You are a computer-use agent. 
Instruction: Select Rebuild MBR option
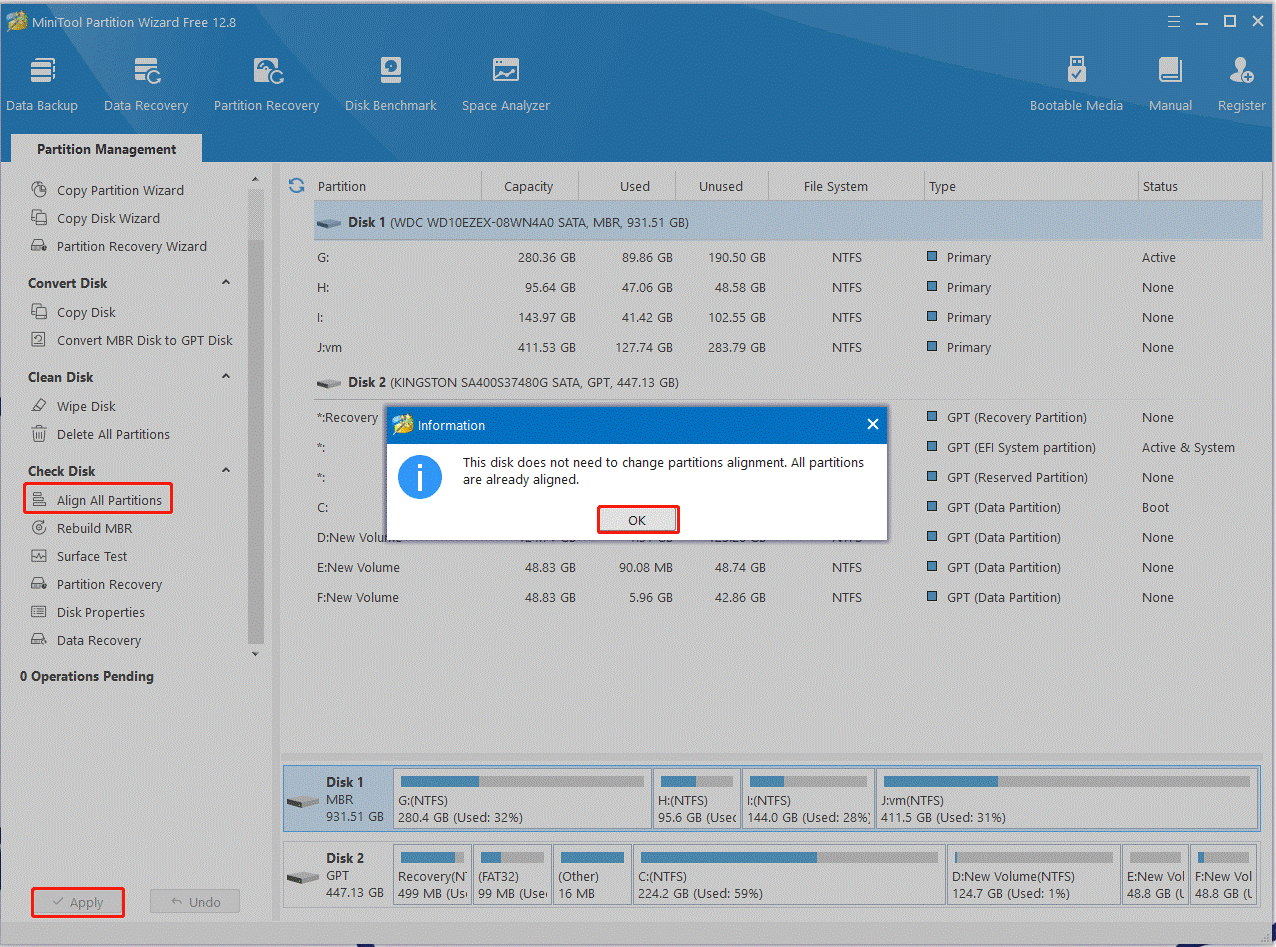(94, 528)
